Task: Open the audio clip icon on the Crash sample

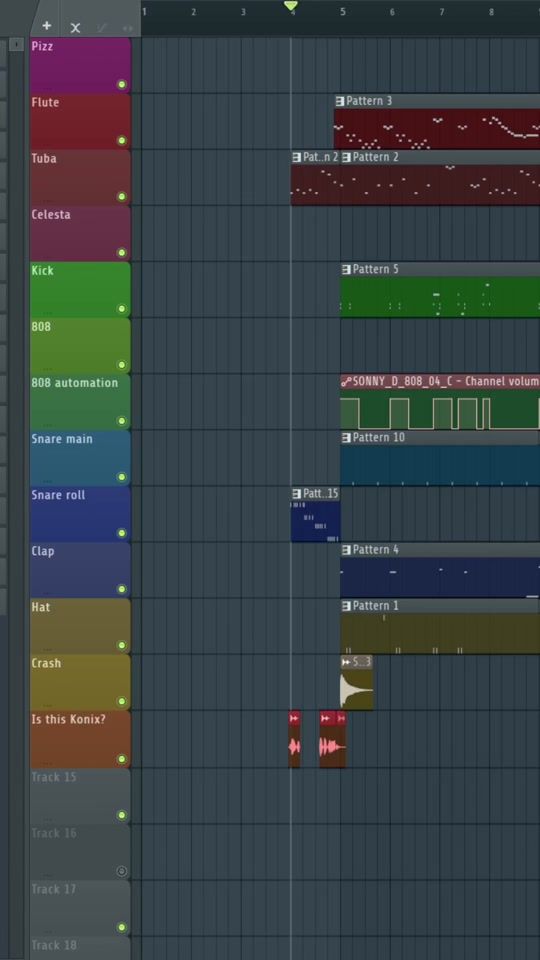Action: coord(346,662)
